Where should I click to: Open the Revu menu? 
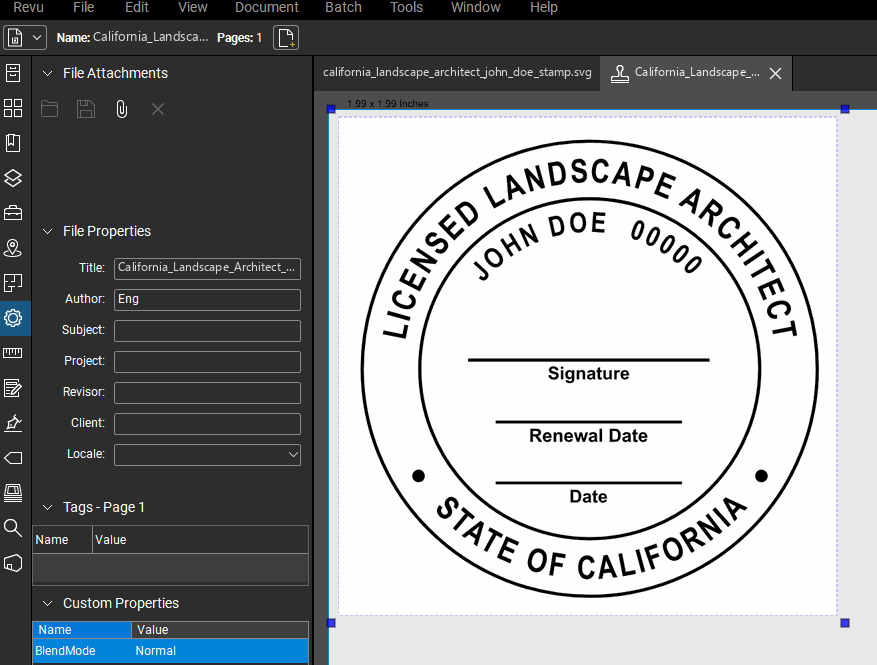click(x=28, y=7)
